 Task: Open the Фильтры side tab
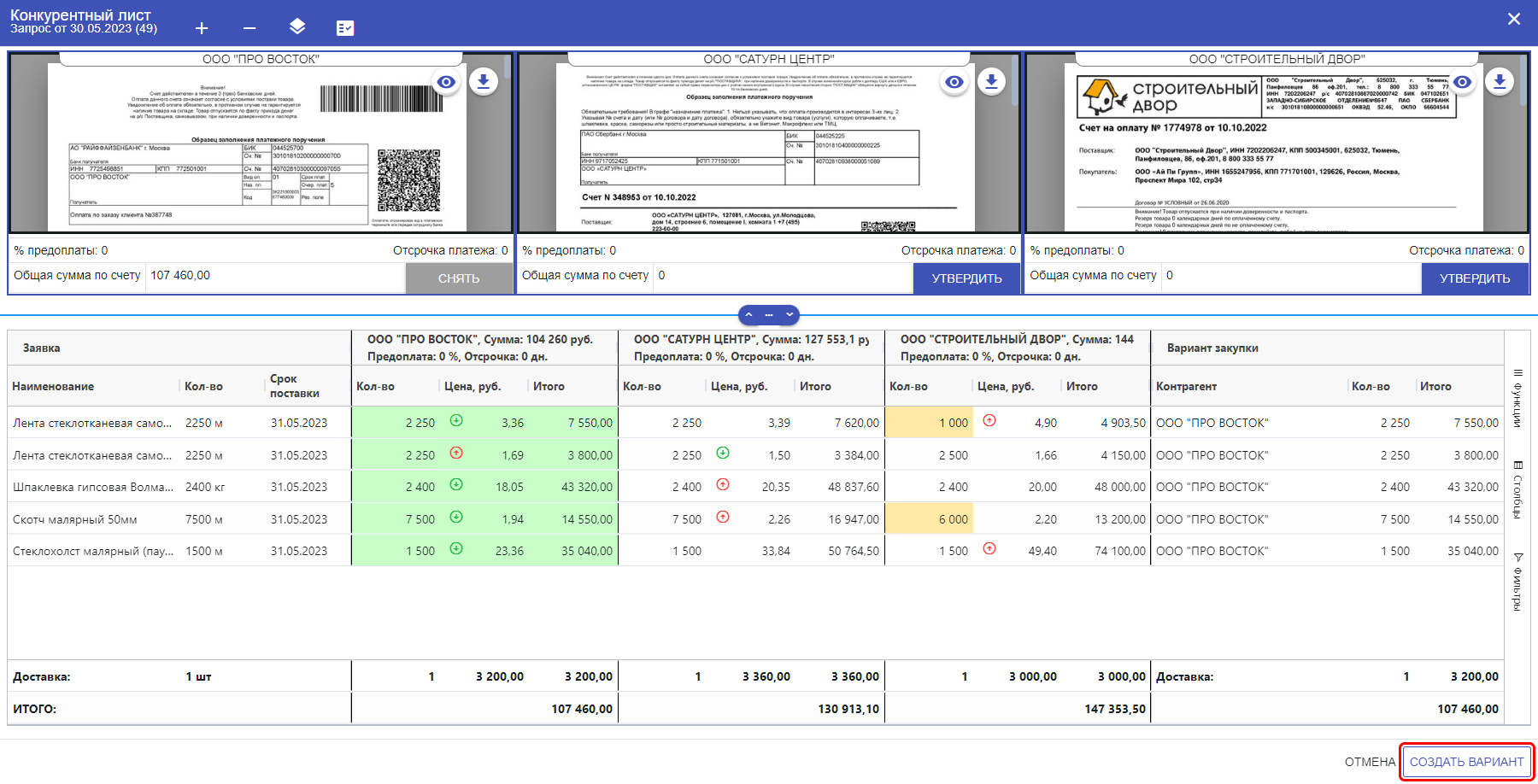1518,581
